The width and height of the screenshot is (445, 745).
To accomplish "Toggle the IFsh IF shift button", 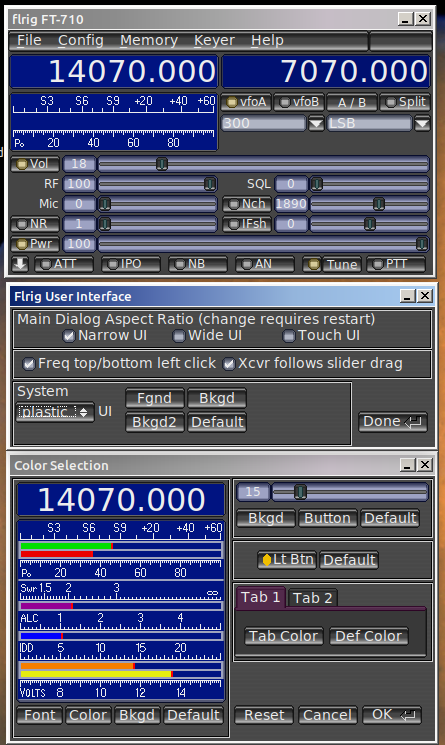I will pyautogui.click(x=247, y=224).
